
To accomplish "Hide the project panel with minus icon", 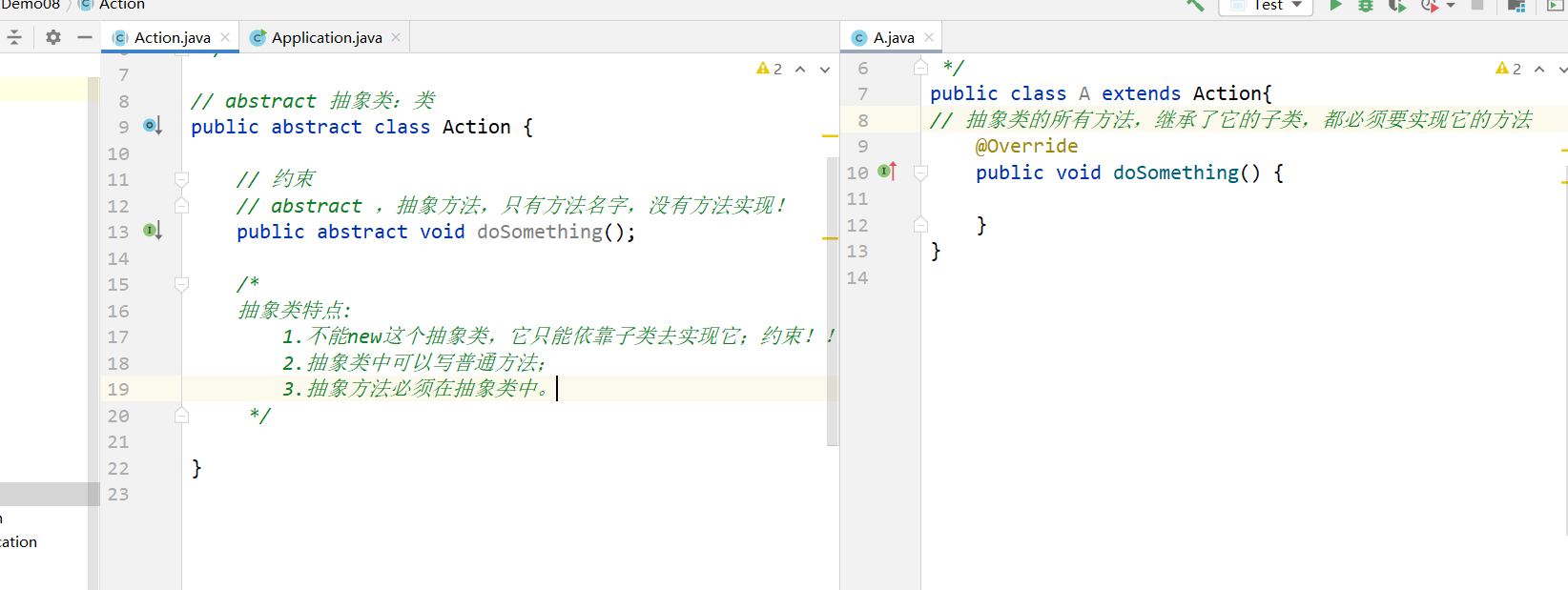I will coord(85,37).
